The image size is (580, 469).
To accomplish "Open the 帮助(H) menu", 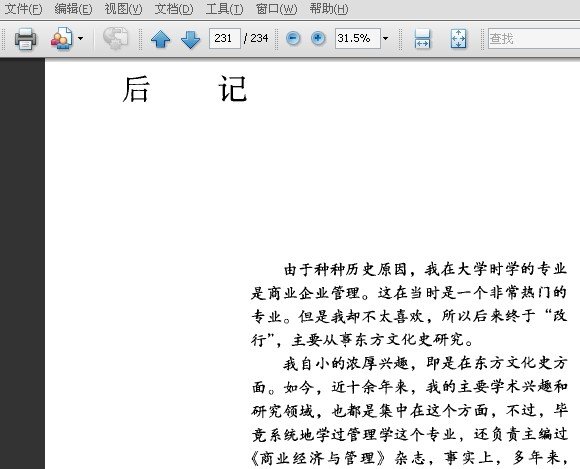I will click(328, 9).
